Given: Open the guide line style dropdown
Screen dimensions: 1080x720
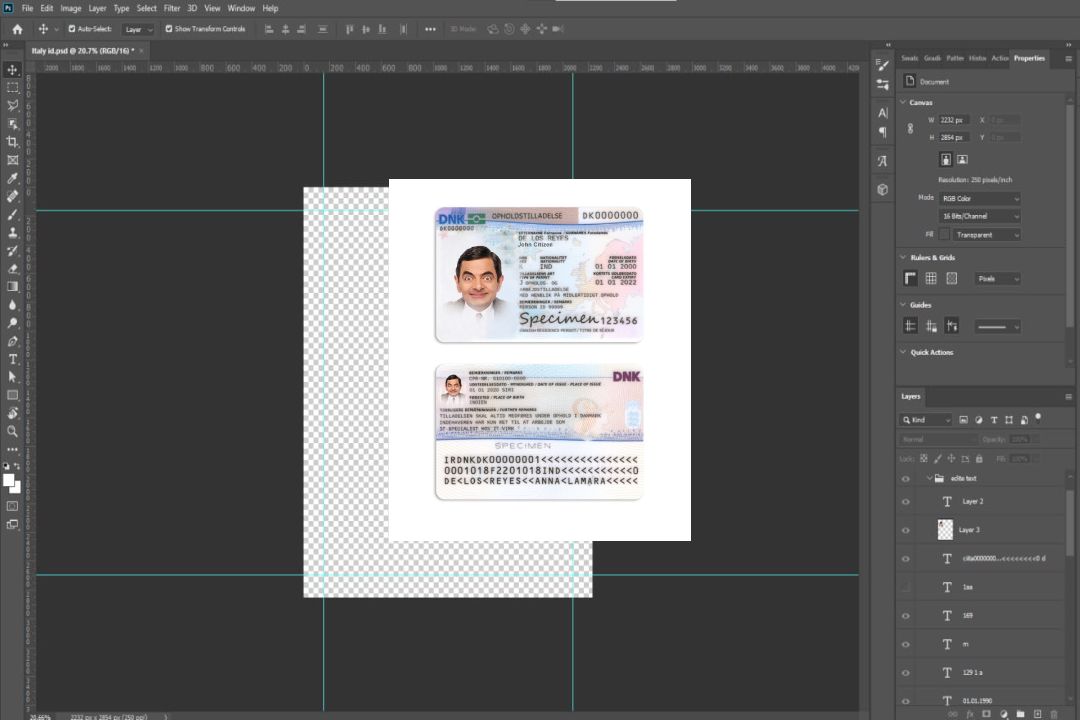Looking at the screenshot, I should pos(997,327).
